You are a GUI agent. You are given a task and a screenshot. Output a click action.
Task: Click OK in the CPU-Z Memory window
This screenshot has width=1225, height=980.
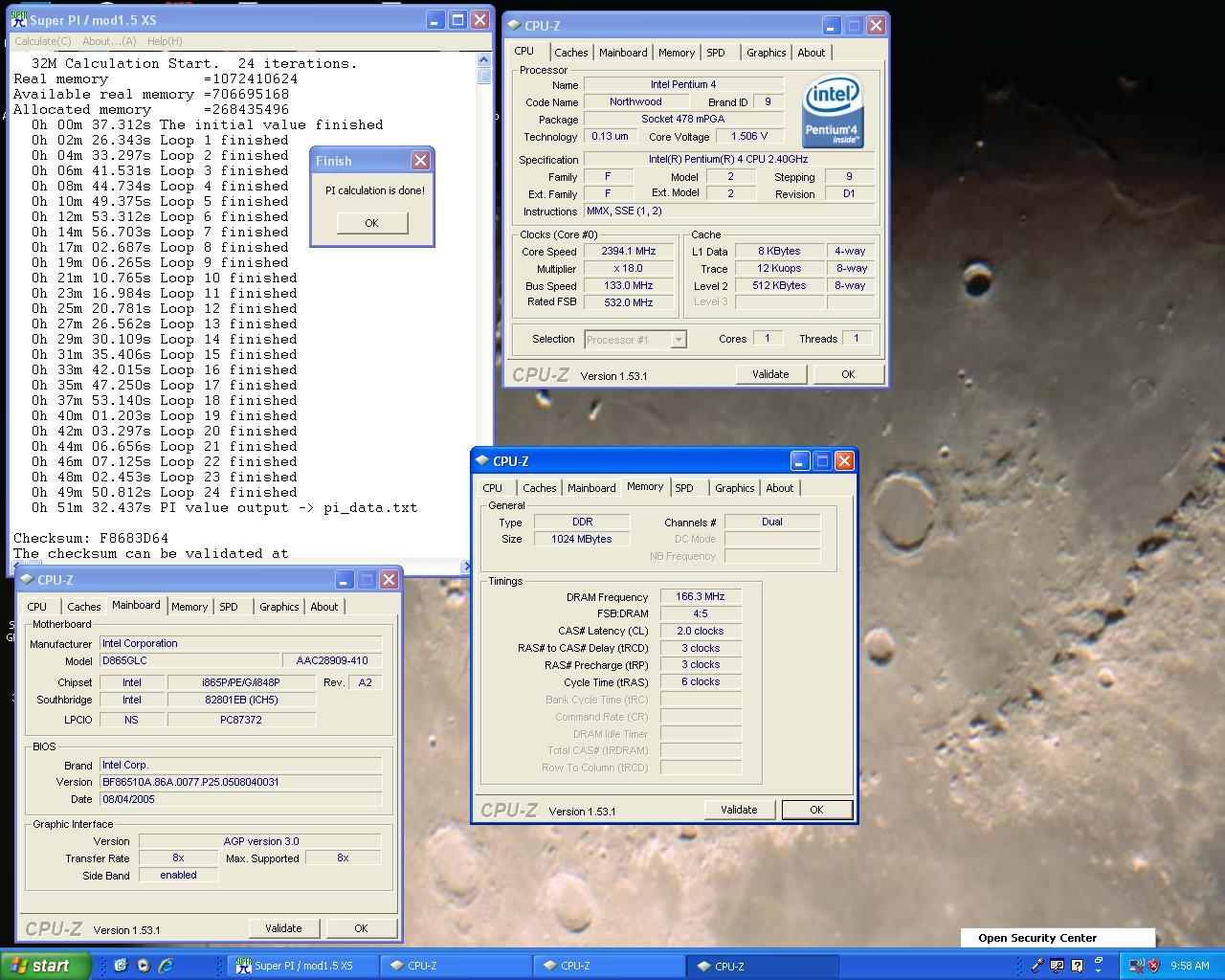[816, 810]
